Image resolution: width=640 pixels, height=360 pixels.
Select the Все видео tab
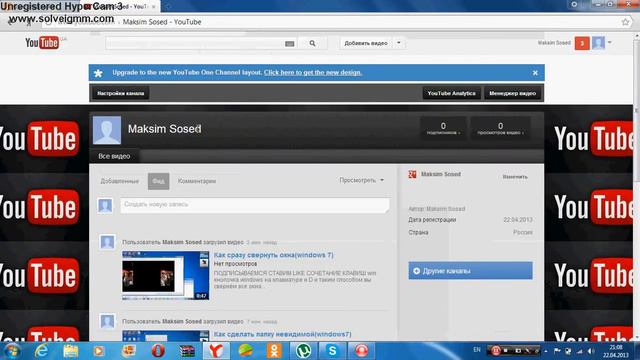click(114, 156)
